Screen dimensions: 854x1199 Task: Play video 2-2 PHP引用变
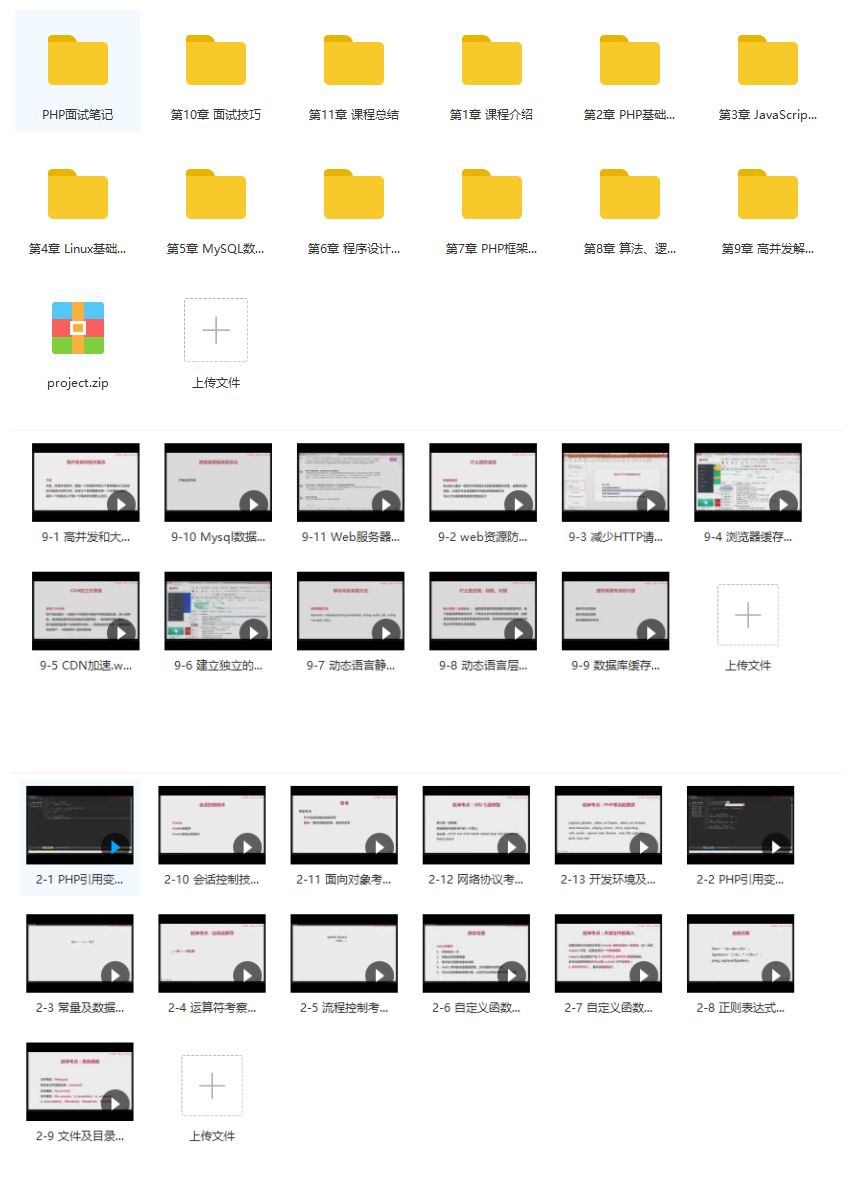(741, 825)
